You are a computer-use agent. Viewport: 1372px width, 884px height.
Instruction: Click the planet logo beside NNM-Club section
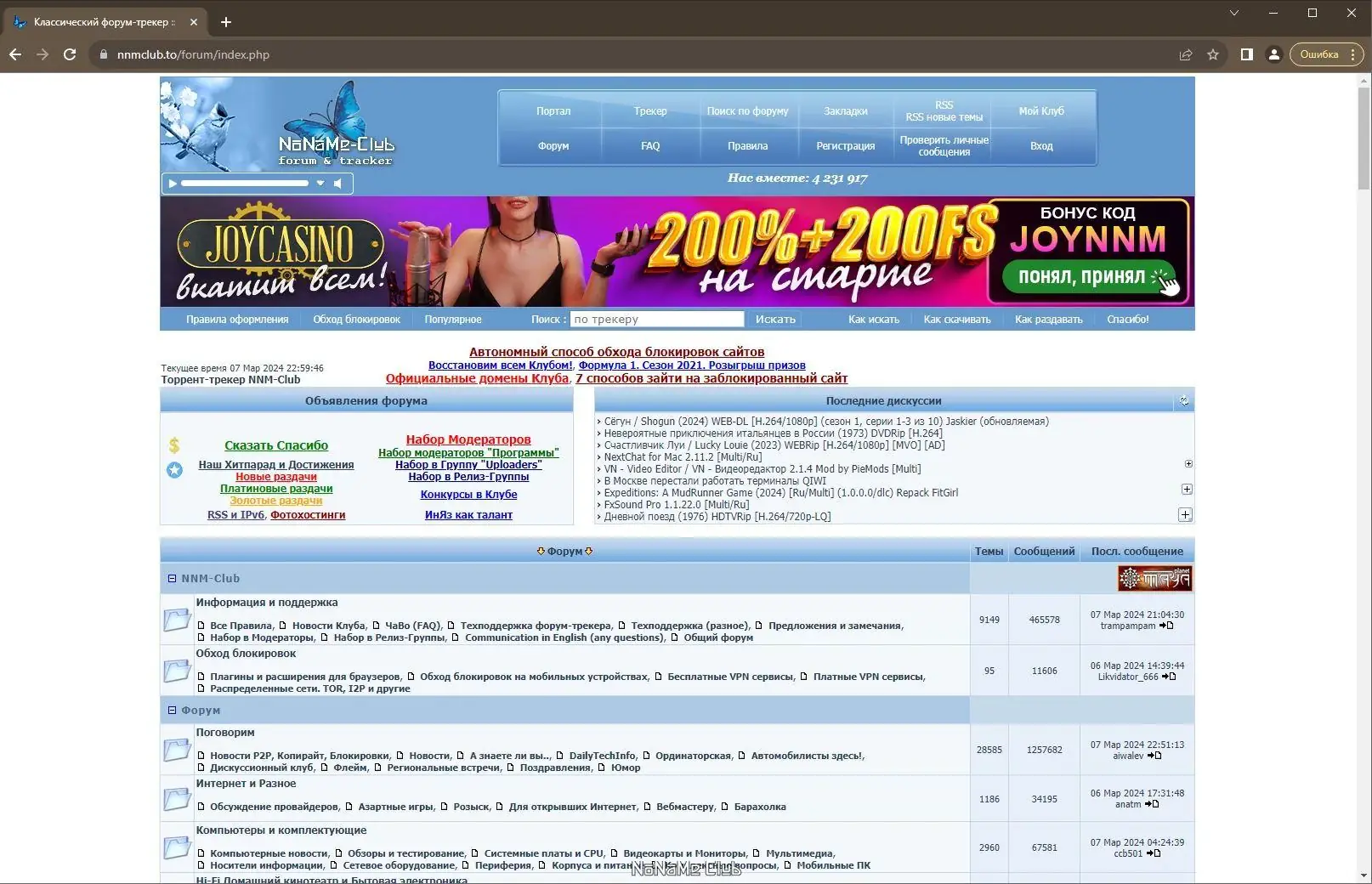point(1154,578)
